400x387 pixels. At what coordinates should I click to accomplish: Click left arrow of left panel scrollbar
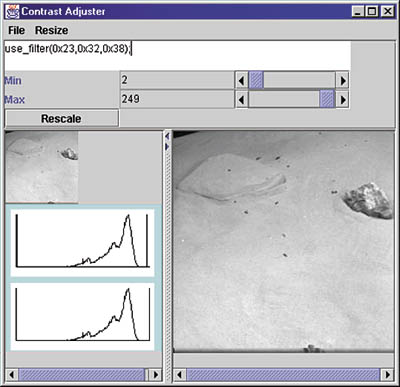click(x=12, y=375)
